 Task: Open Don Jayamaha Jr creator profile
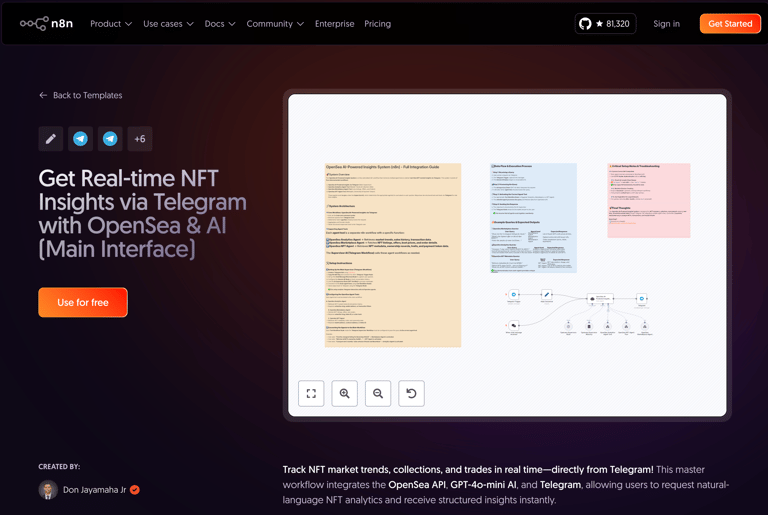tap(94, 490)
